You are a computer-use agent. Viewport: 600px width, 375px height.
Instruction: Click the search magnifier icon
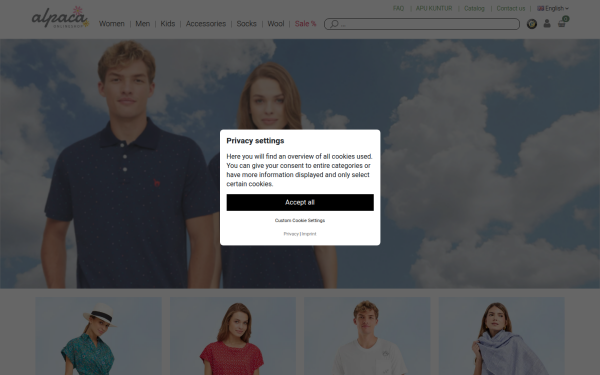tap(334, 24)
